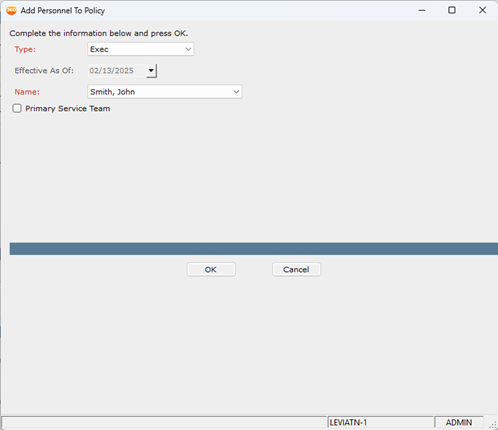Viewport: 498px width, 430px height.
Task: Click the Exec value in Type combo box
Action: point(99,49)
